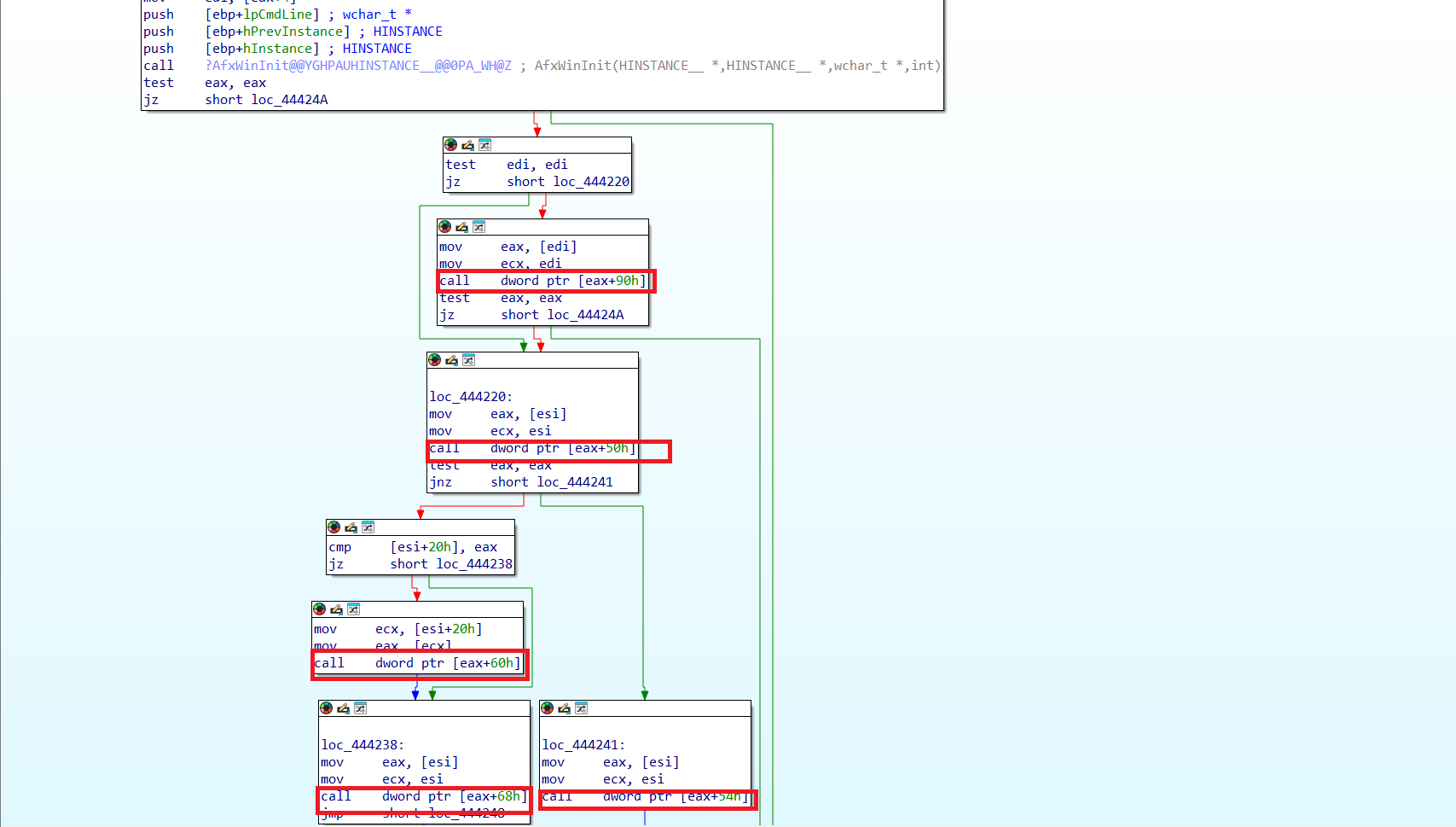Screen dimensions: 1456x827
Task: Click 'jnz short loc_444241' instruction
Action: [x=521, y=482]
